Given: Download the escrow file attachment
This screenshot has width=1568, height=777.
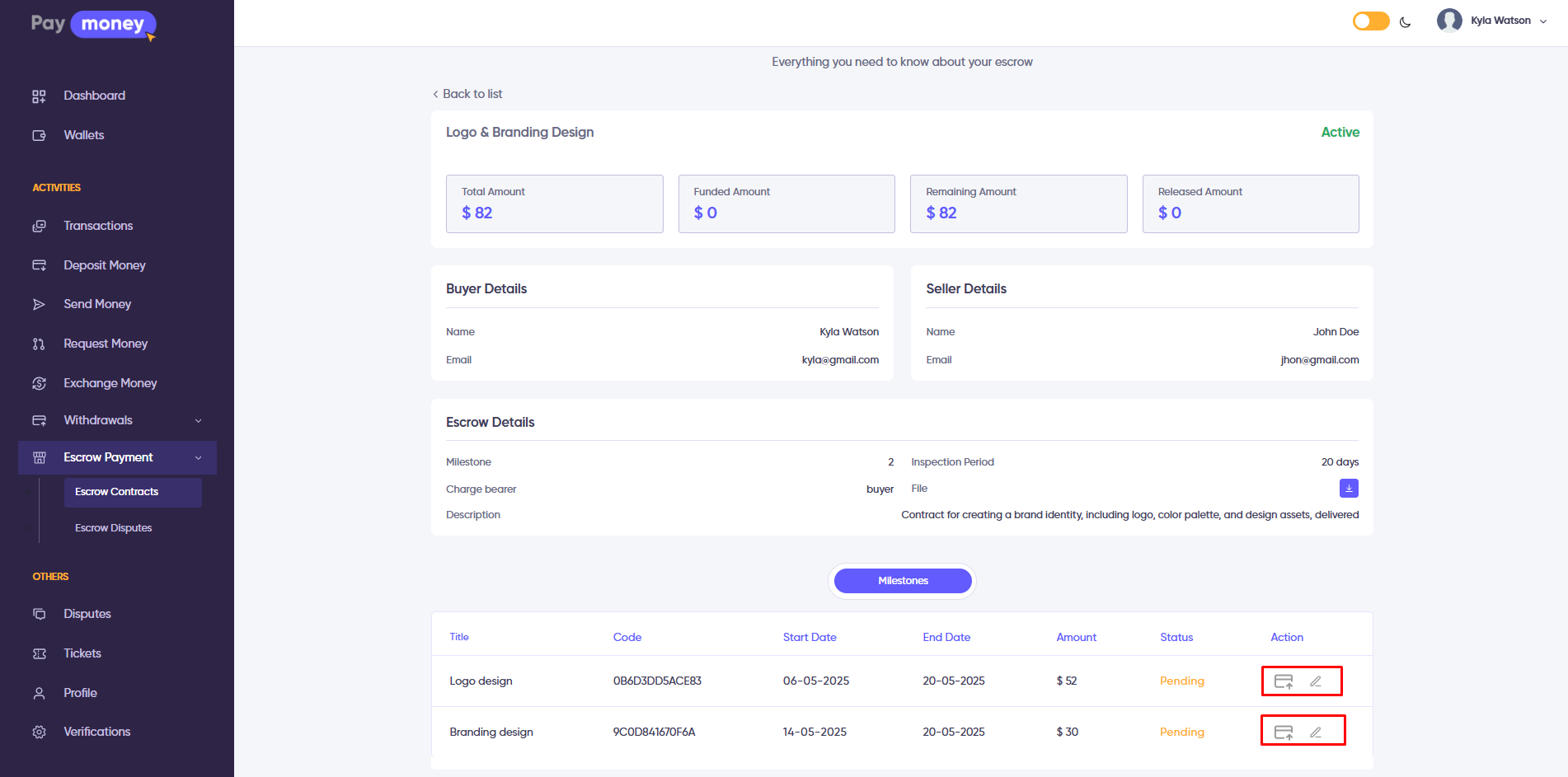Looking at the screenshot, I should tap(1349, 489).
